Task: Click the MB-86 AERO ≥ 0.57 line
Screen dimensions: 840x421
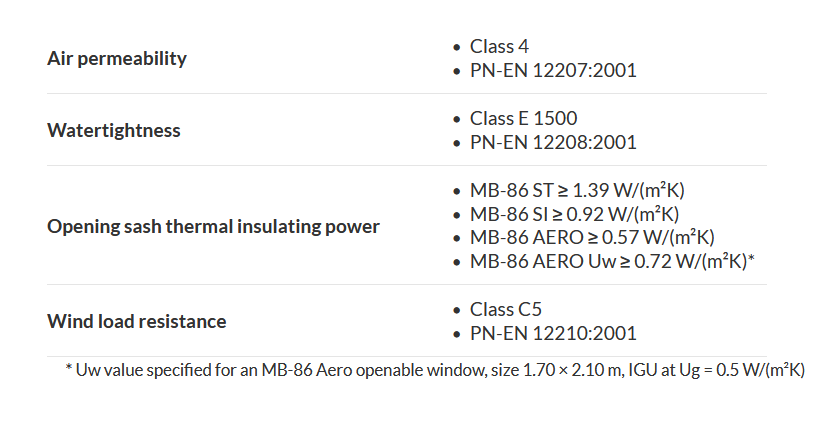Action: point(592,238)
